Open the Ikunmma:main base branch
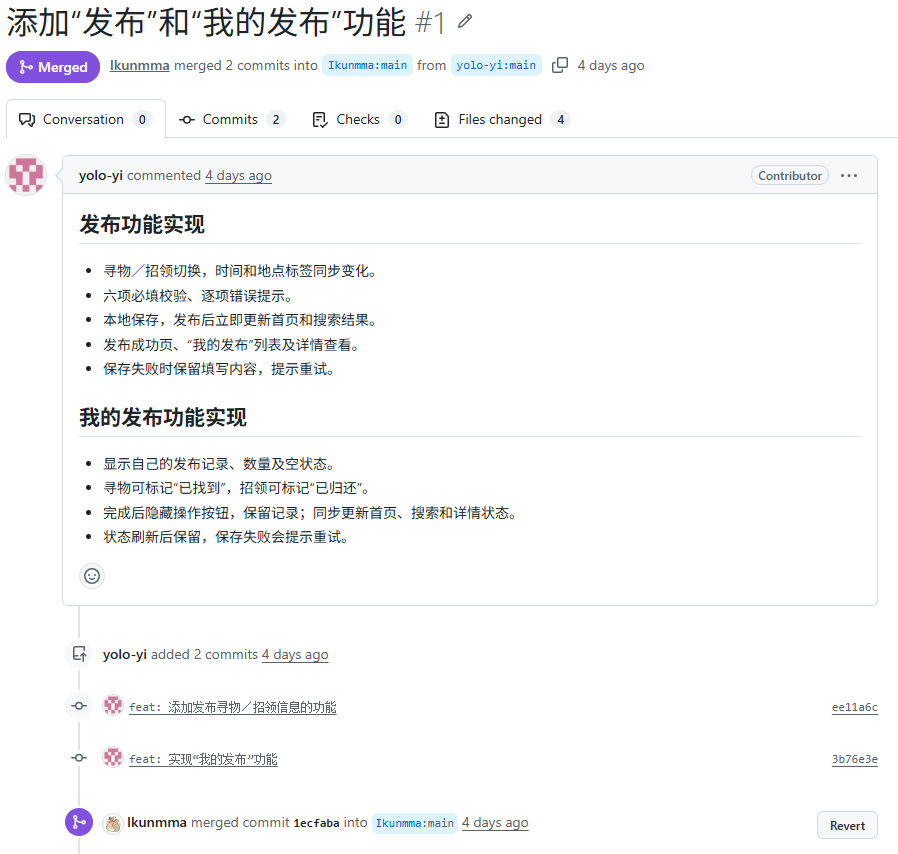The height and width of the screenshot is (854, 898). (x=367, y=65)
